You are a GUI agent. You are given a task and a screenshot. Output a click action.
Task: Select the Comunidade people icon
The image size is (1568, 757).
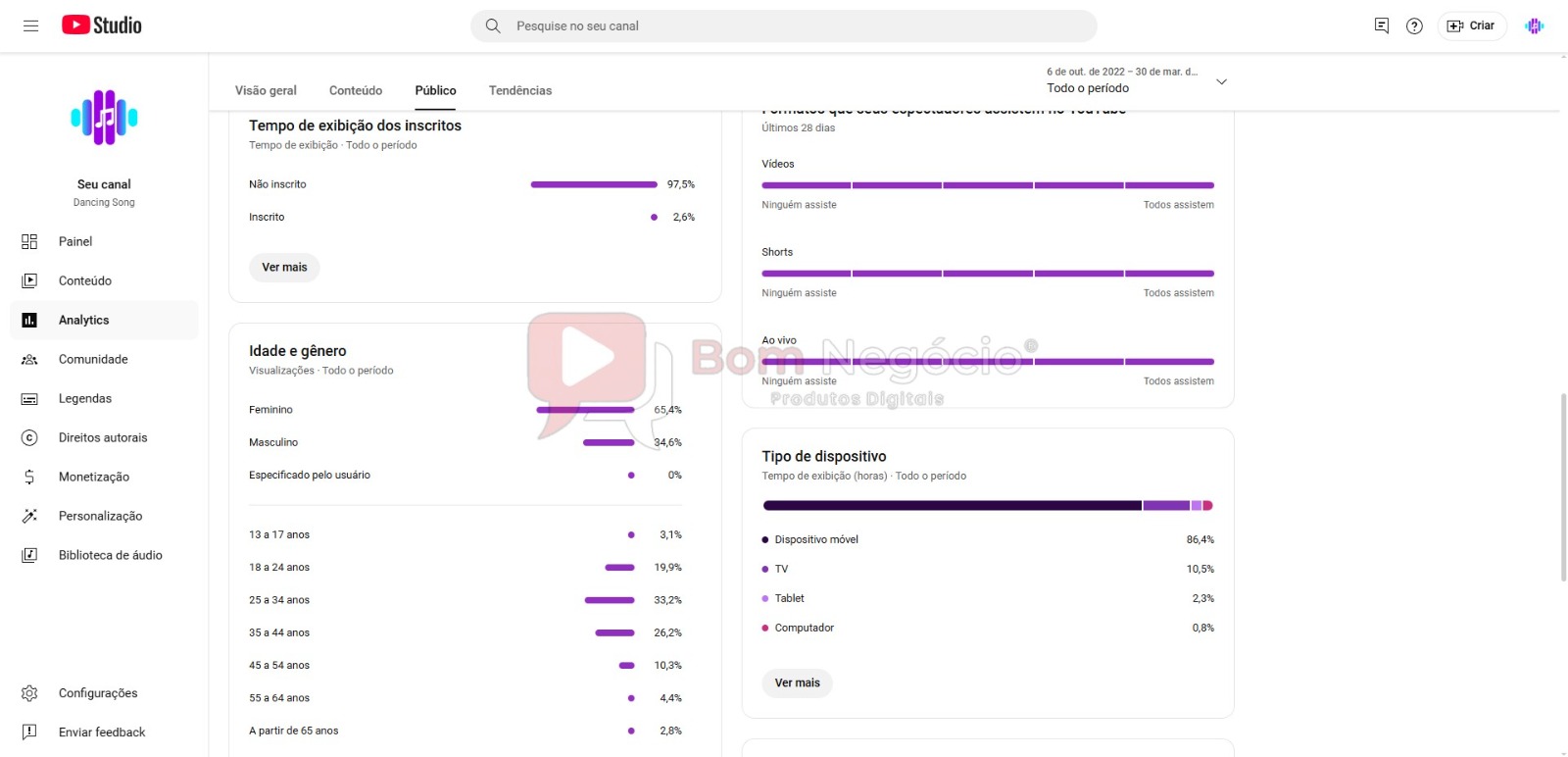[x=29, y=359]
